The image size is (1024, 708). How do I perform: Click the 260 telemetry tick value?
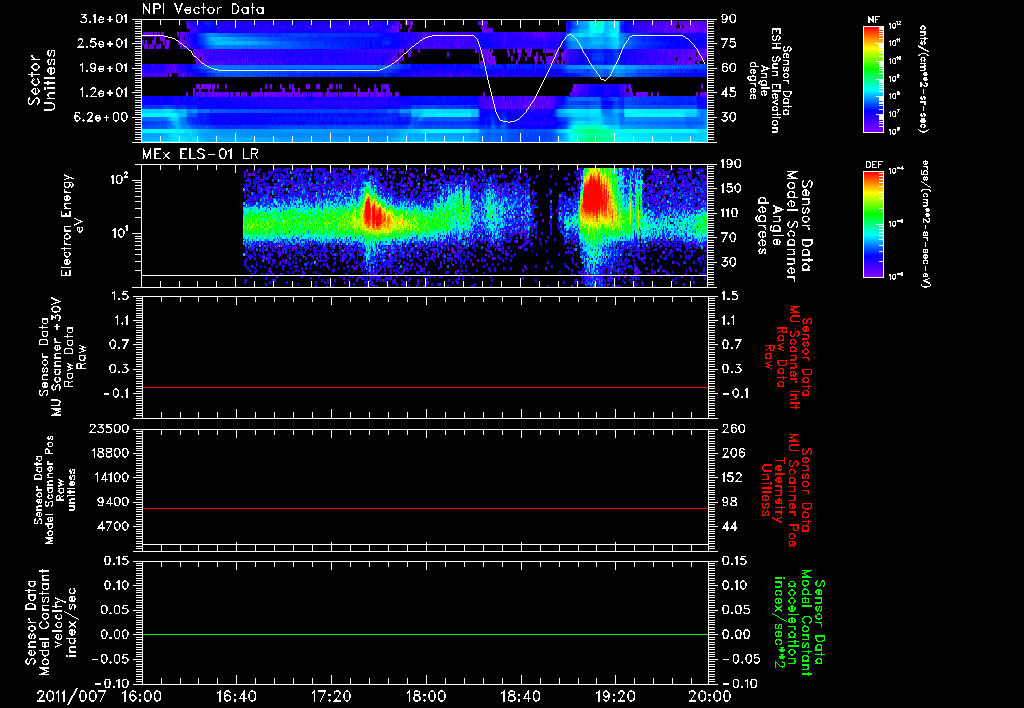pos(731,428)
